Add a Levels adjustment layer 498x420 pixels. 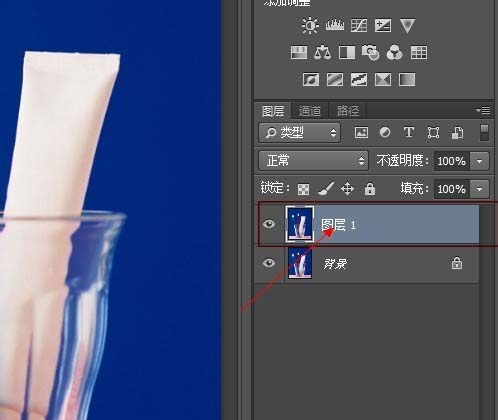335,25
